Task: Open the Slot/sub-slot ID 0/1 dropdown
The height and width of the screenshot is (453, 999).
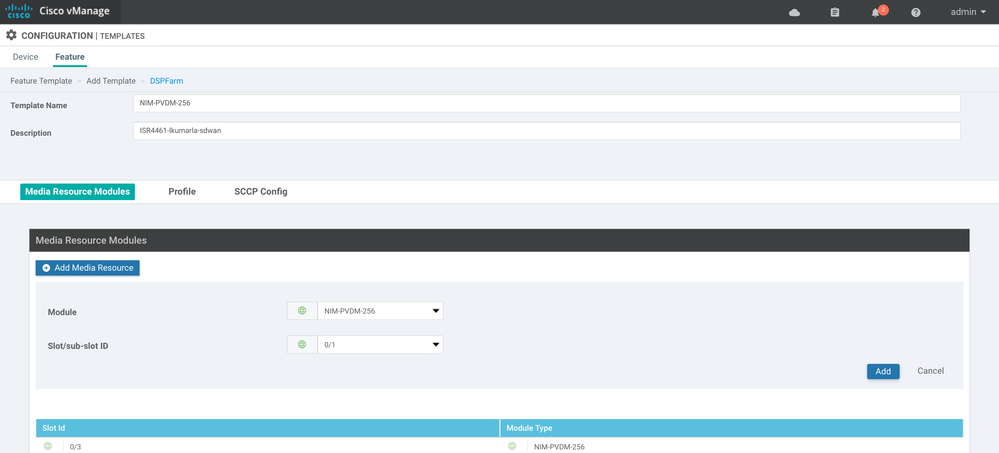Action: tap(380, 345)
